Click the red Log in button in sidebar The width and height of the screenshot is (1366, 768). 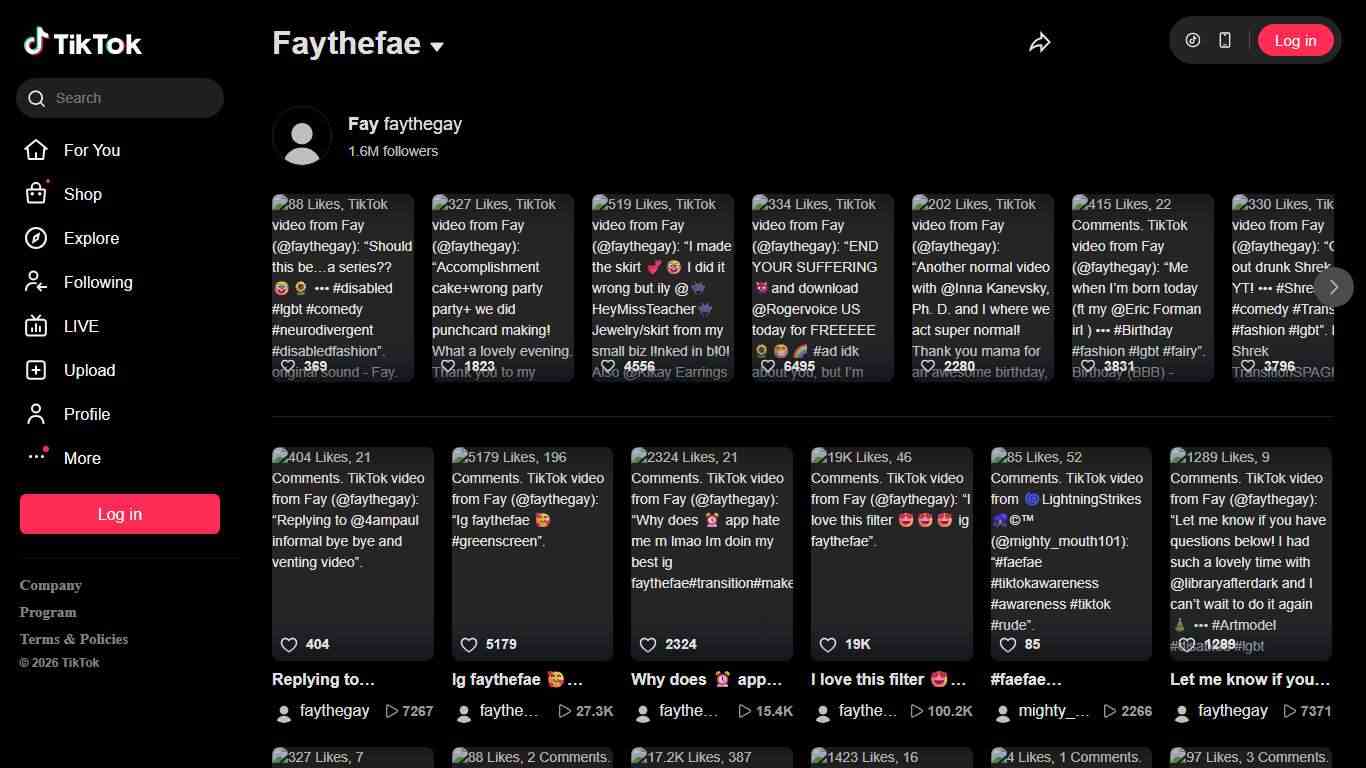120,514
